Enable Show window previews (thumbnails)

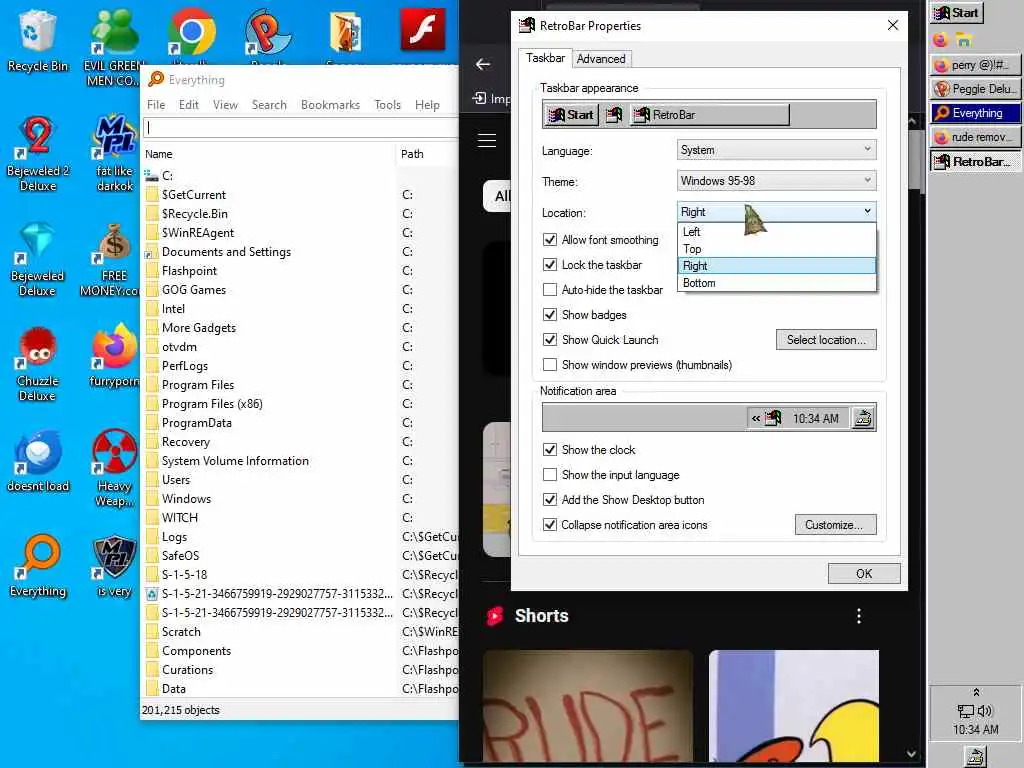550,364
